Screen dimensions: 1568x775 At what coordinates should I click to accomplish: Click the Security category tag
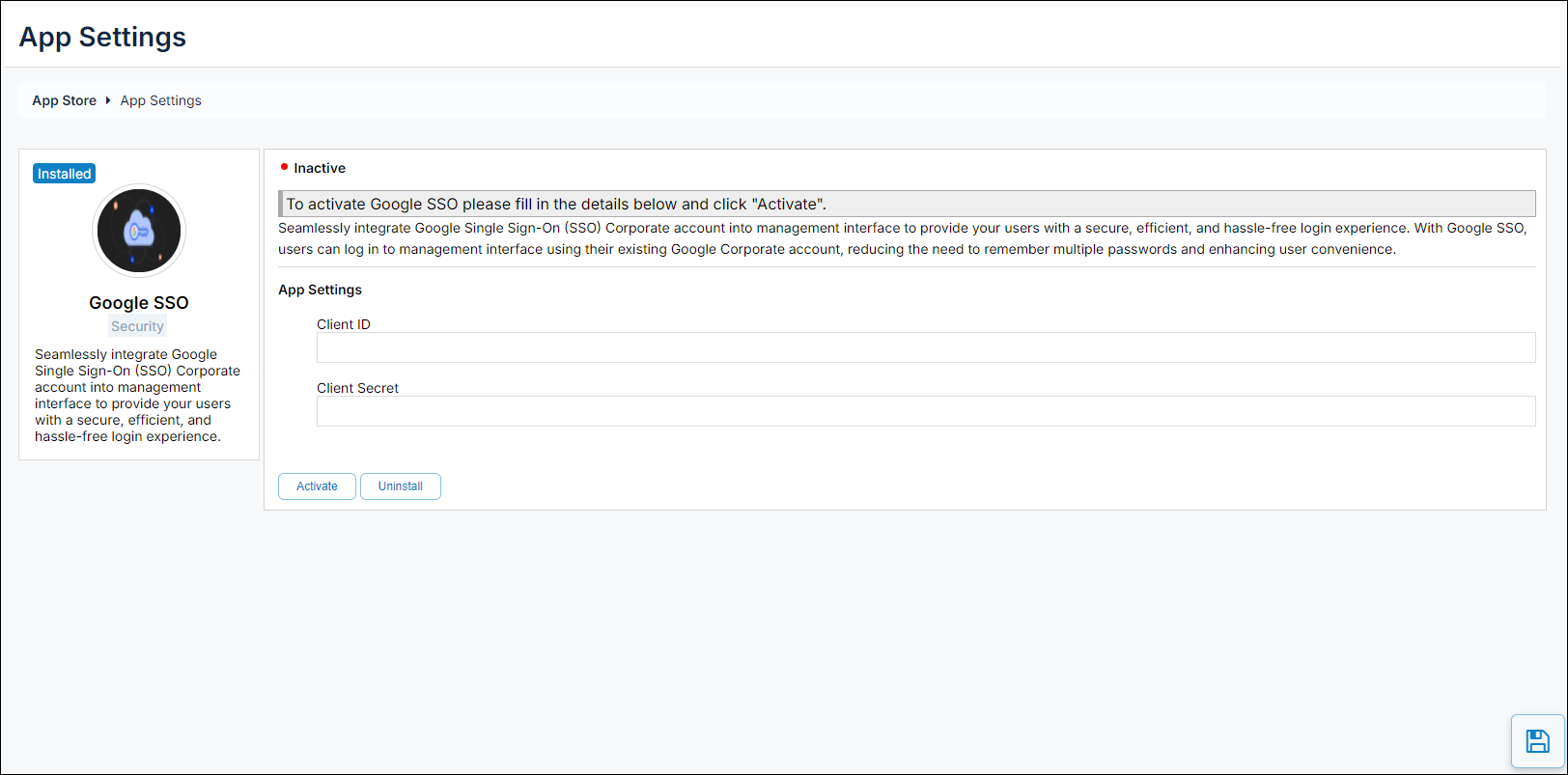(x=137, y=326)
